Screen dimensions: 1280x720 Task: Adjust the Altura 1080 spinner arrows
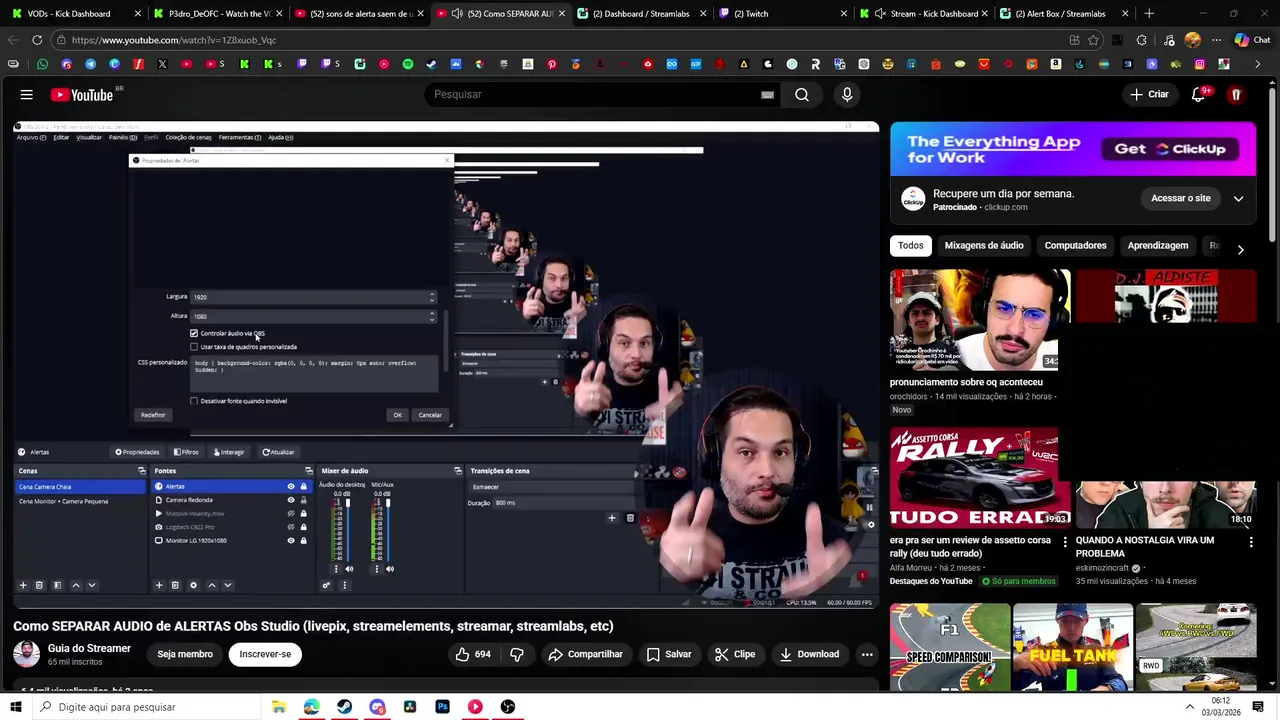coord(432,316)
